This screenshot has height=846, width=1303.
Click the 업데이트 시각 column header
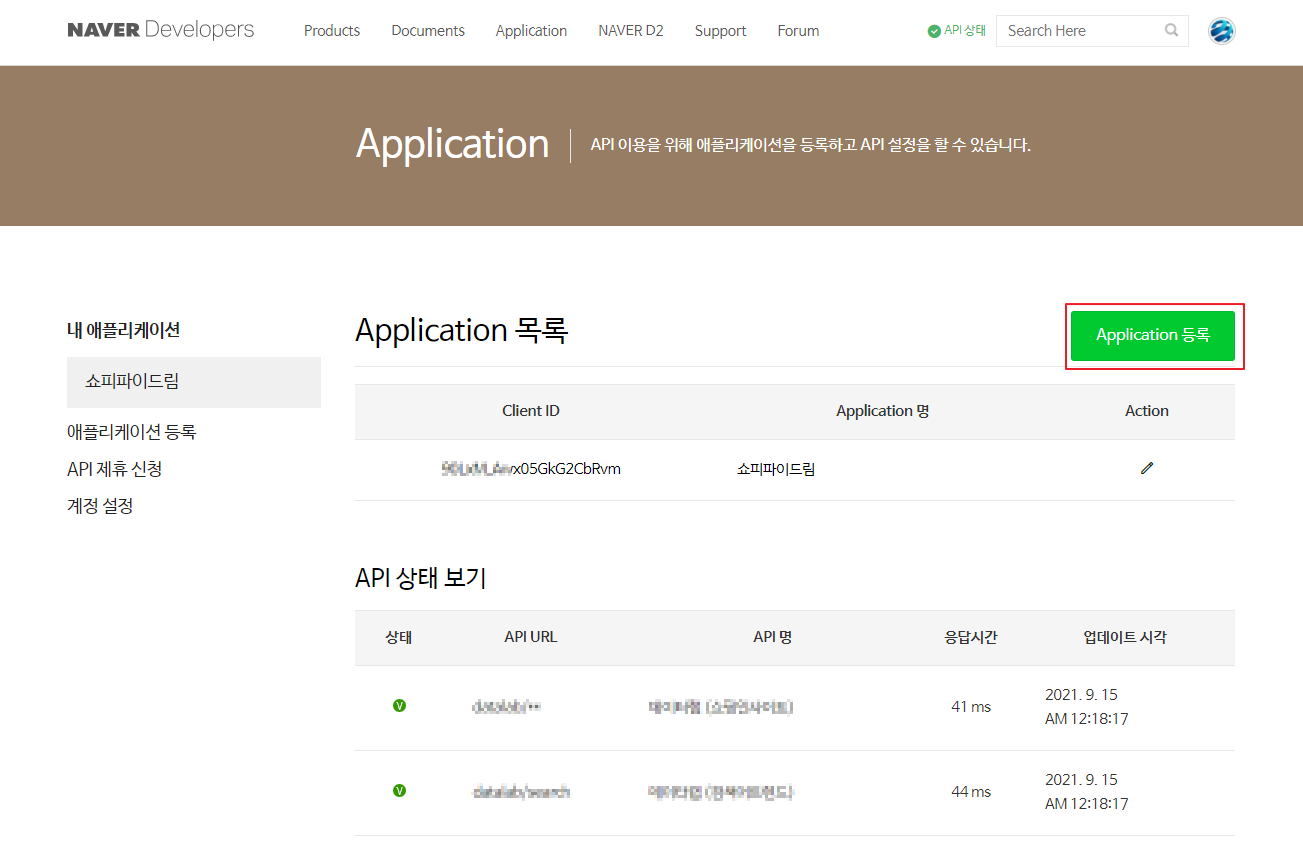pyautogui.click(x=1125, y=637)
